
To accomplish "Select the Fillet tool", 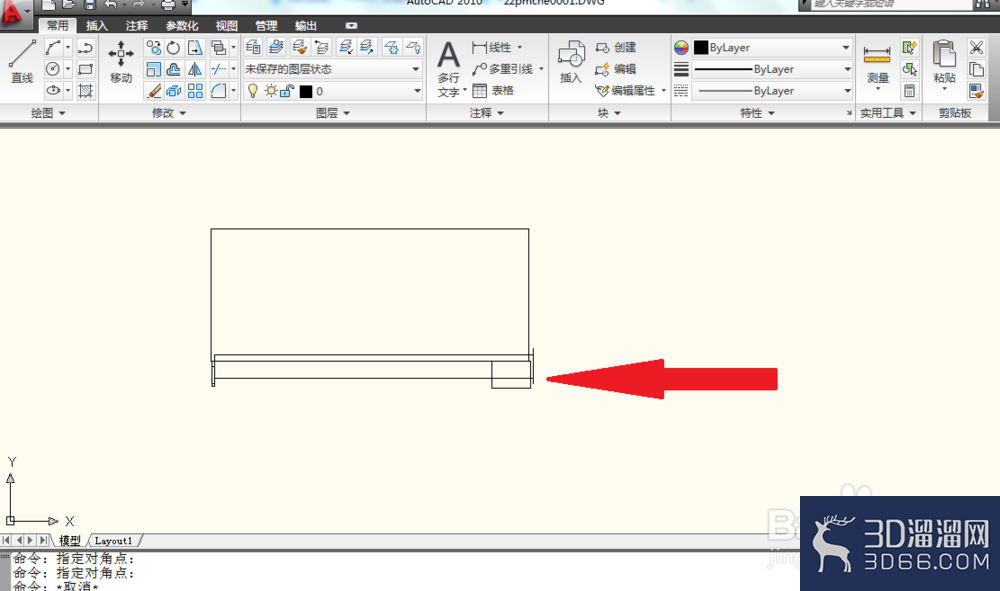I will [x=219, y=91].
